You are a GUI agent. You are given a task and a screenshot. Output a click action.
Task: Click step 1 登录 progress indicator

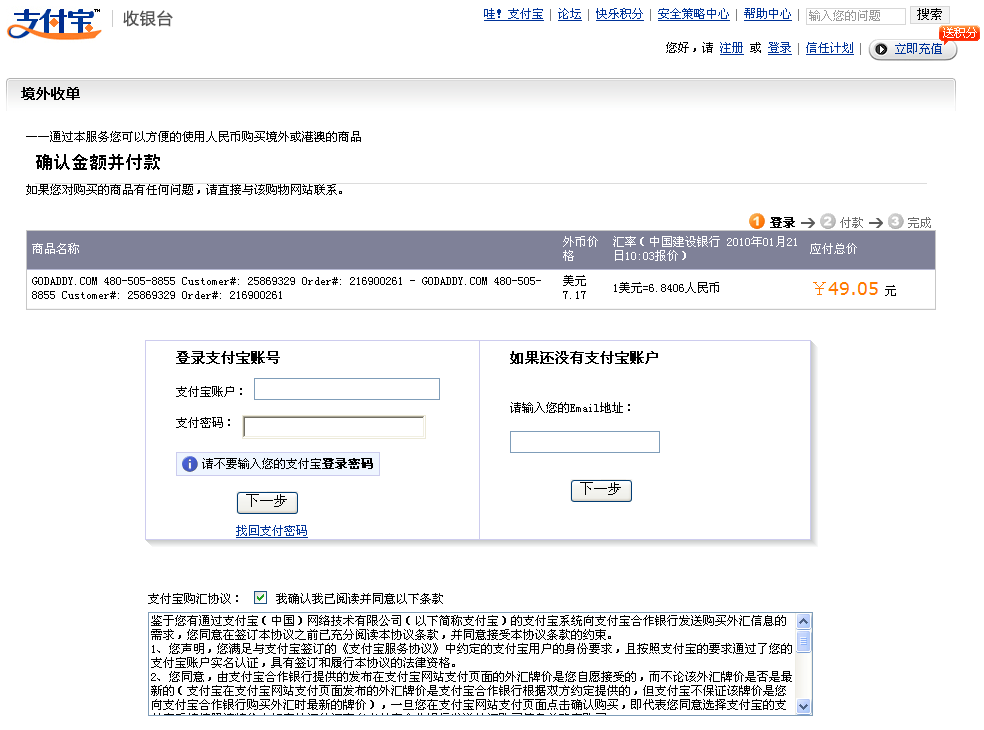pyautogui.click(x=773, y=222)
